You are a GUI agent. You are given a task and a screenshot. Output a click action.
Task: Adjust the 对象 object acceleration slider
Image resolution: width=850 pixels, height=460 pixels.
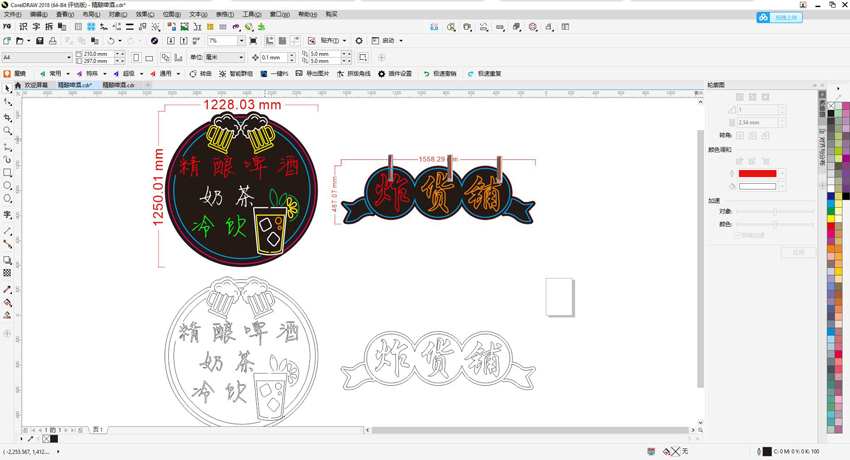(775, 211)
